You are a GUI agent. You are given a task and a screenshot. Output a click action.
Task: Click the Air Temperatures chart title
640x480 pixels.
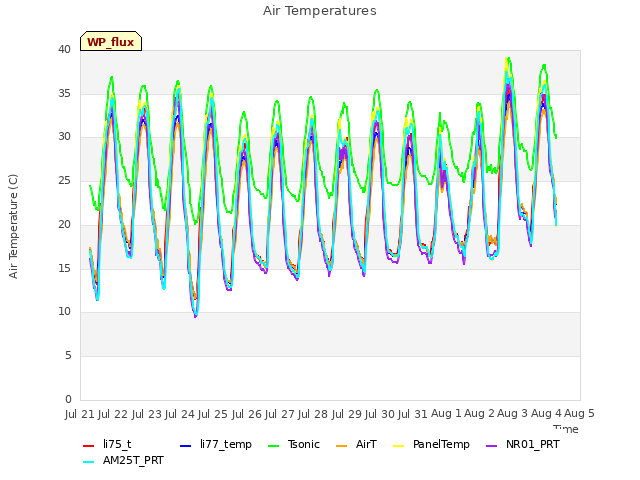320,11
